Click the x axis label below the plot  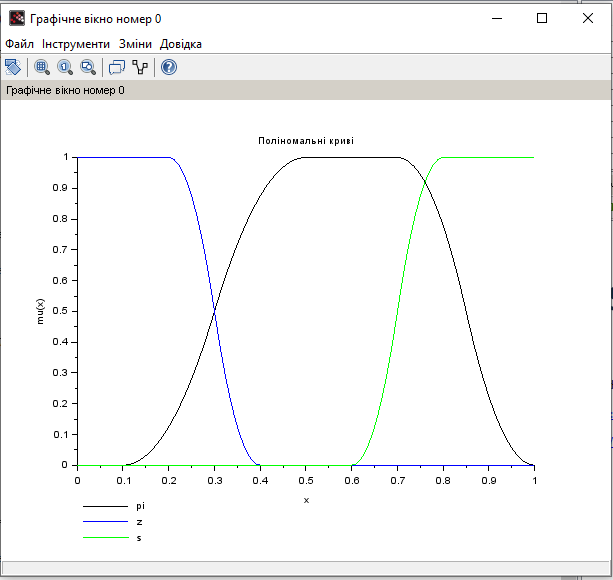[306, 500]
